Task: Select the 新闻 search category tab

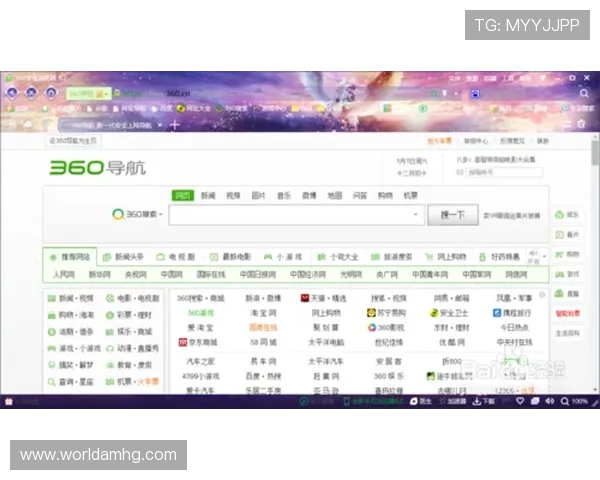Action: pyautogui.click(x=208, y=196)
